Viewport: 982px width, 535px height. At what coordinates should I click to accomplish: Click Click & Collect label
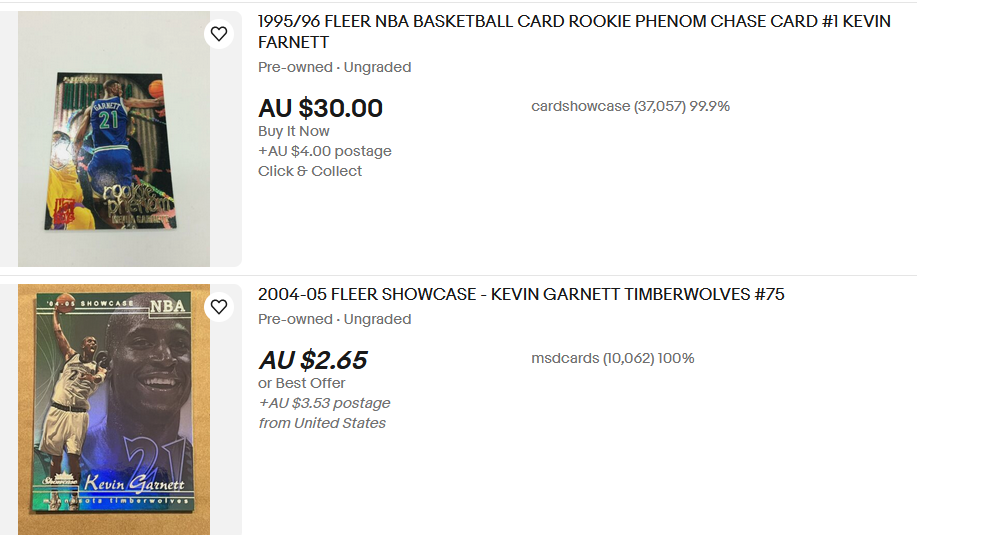click(x=310, y=172)
